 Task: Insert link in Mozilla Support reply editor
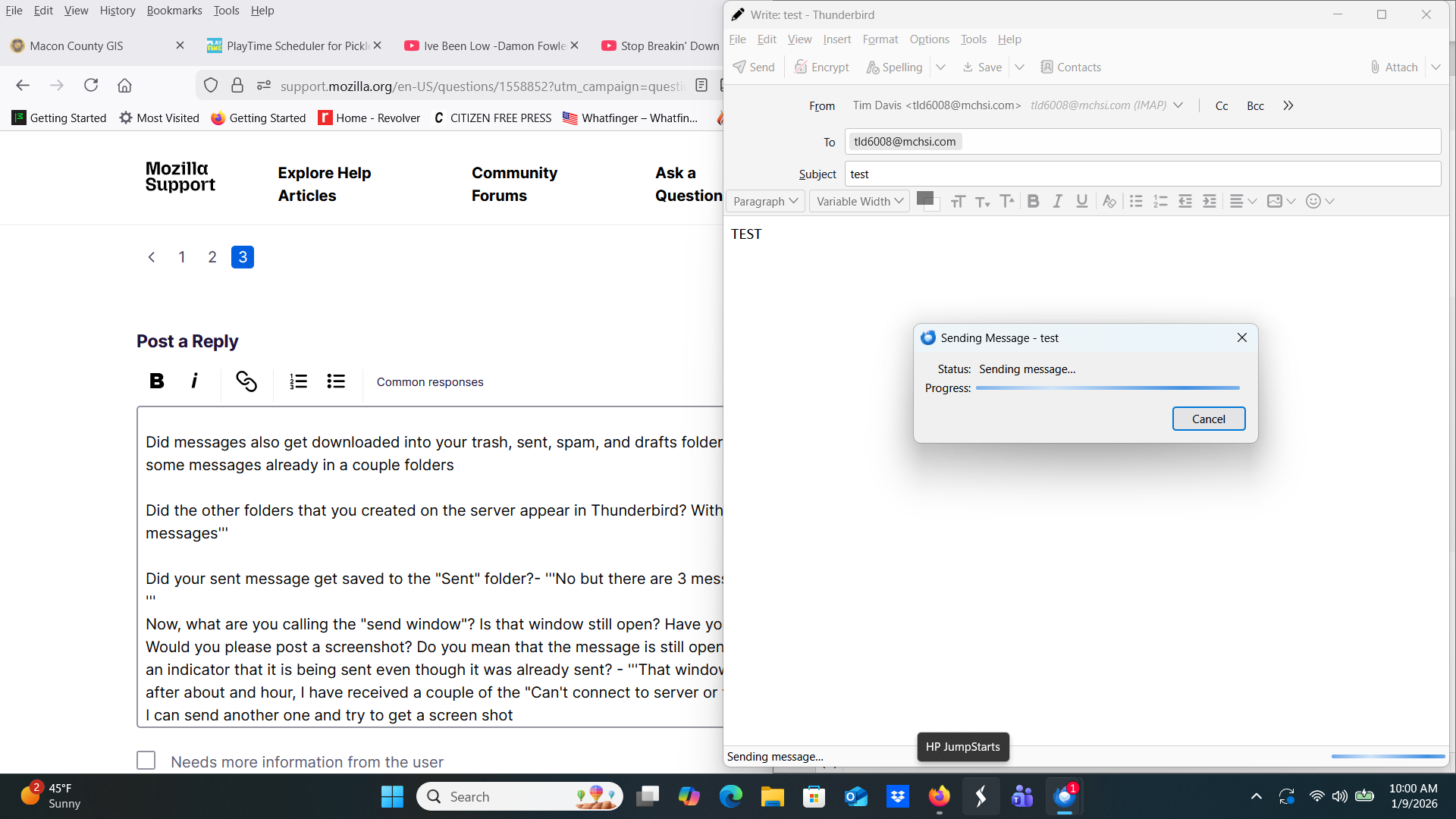[x=246, y=381]
